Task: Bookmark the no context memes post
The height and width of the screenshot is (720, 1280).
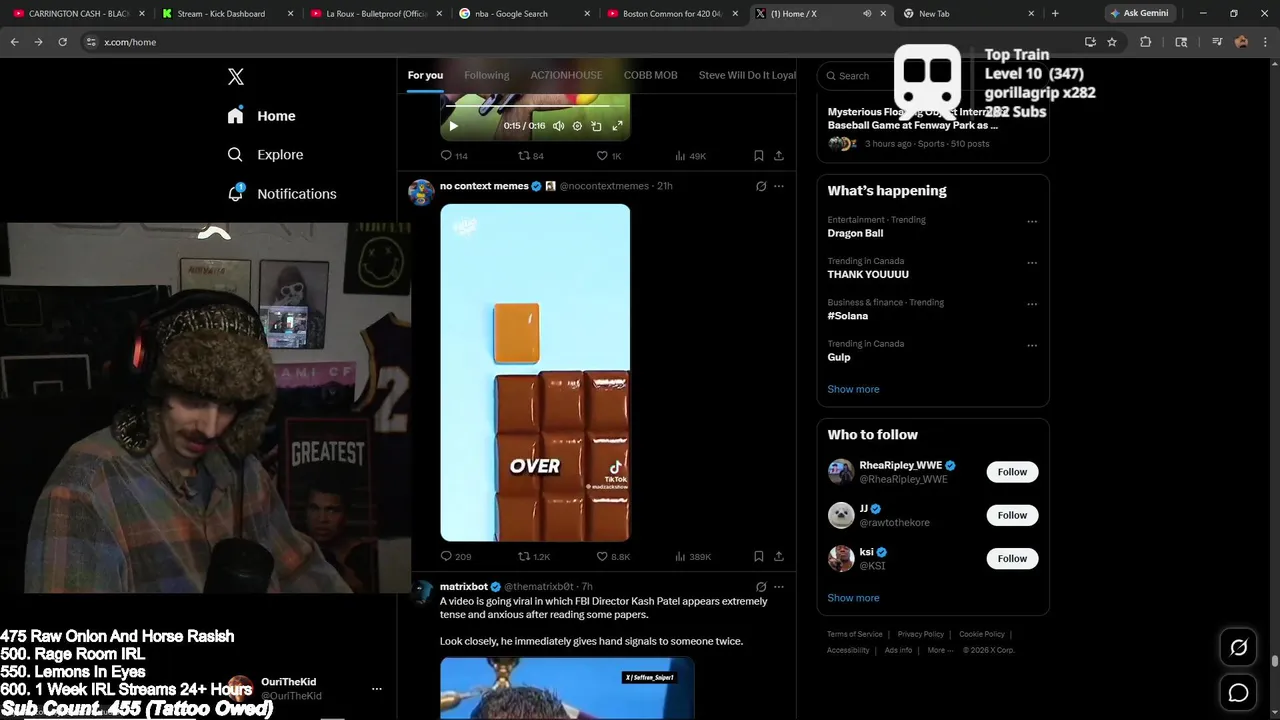Action: click(759, 557)
